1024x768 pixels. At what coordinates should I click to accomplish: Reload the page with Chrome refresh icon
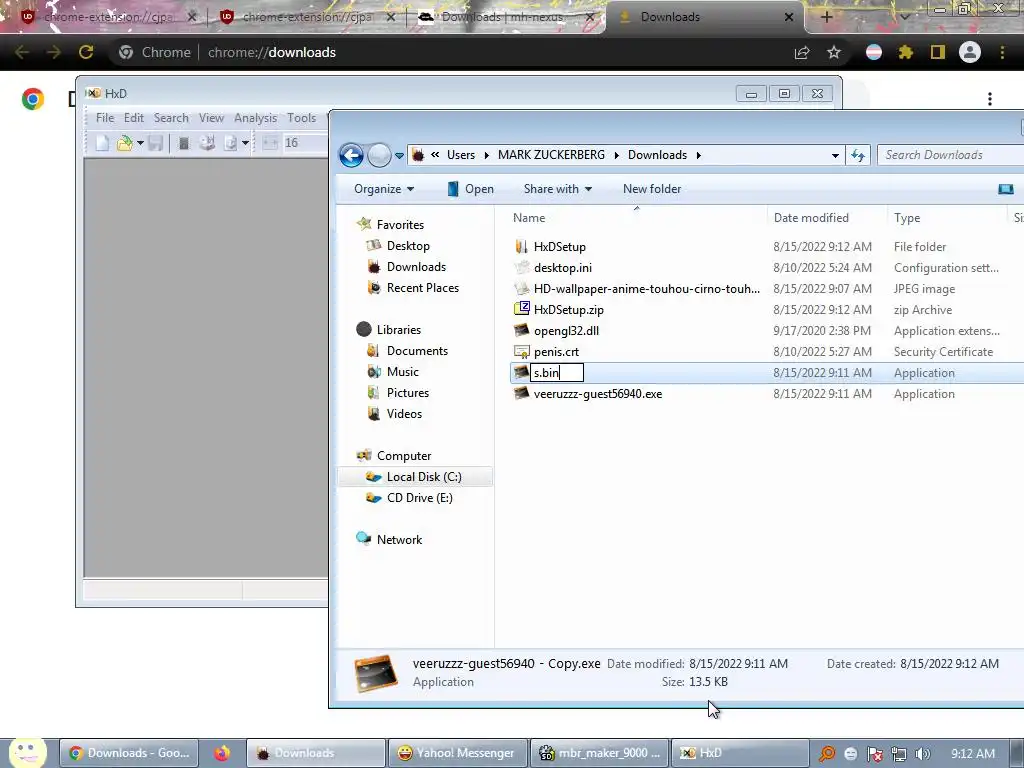coord(86,52)
